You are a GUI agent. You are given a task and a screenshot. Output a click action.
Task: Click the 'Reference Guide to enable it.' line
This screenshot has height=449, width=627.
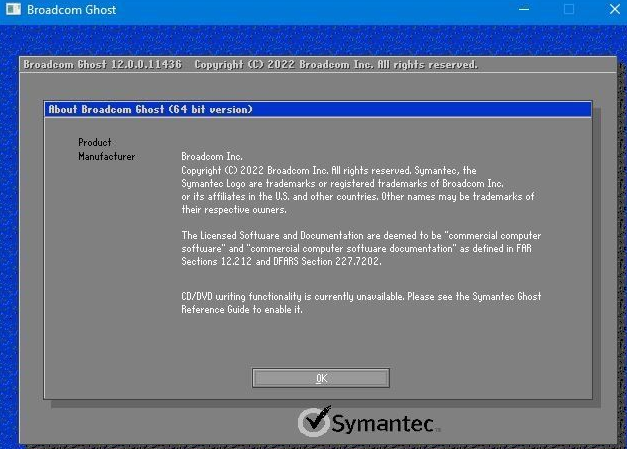coord(242,309)
